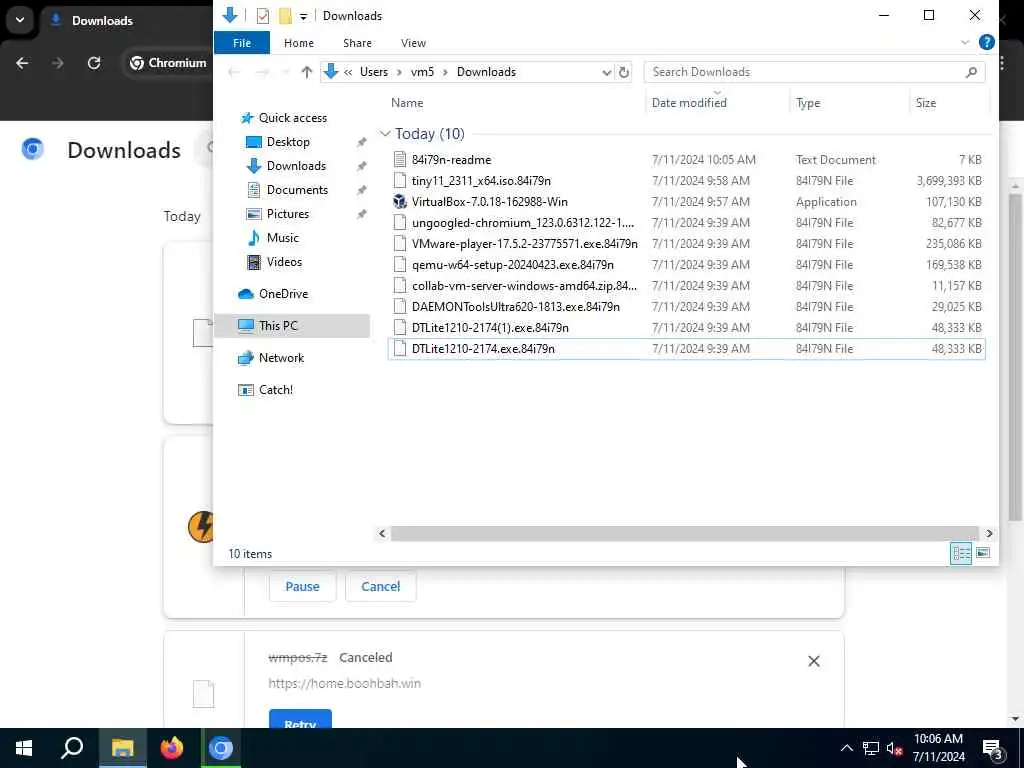The image size is (1024, 768).
Task: Select the 84i79n-readme text file
Action: 686,160
